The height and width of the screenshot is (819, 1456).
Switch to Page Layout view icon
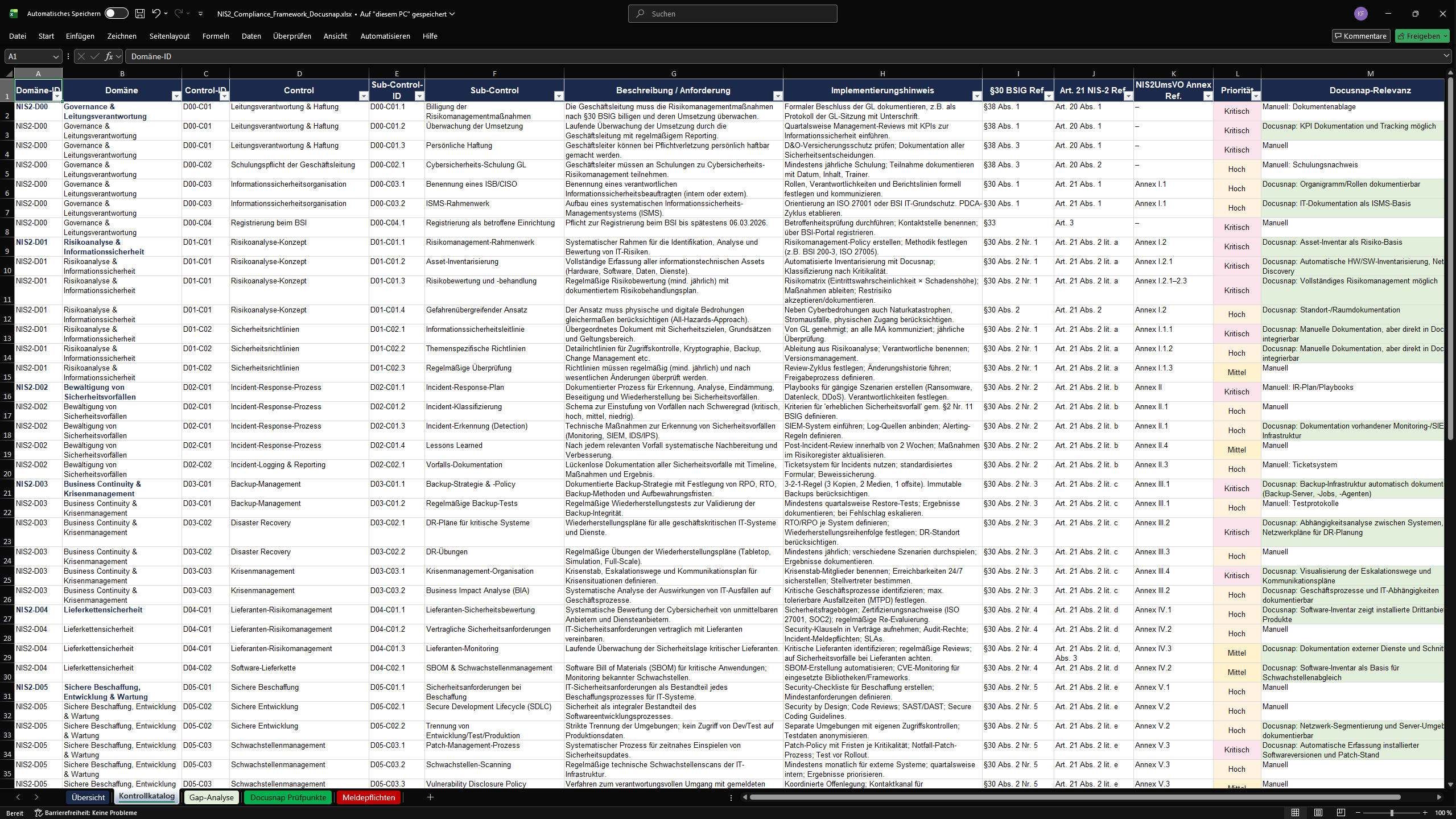tap(1318, 812)
